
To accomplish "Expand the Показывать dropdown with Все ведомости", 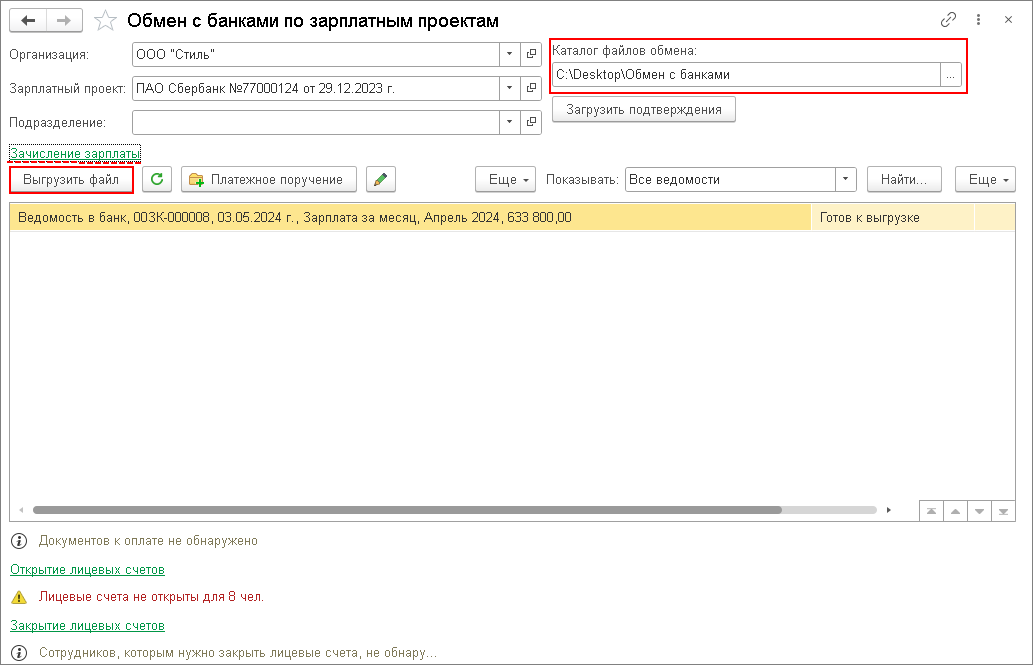I will pyautogui.click(x=845, y=179).
